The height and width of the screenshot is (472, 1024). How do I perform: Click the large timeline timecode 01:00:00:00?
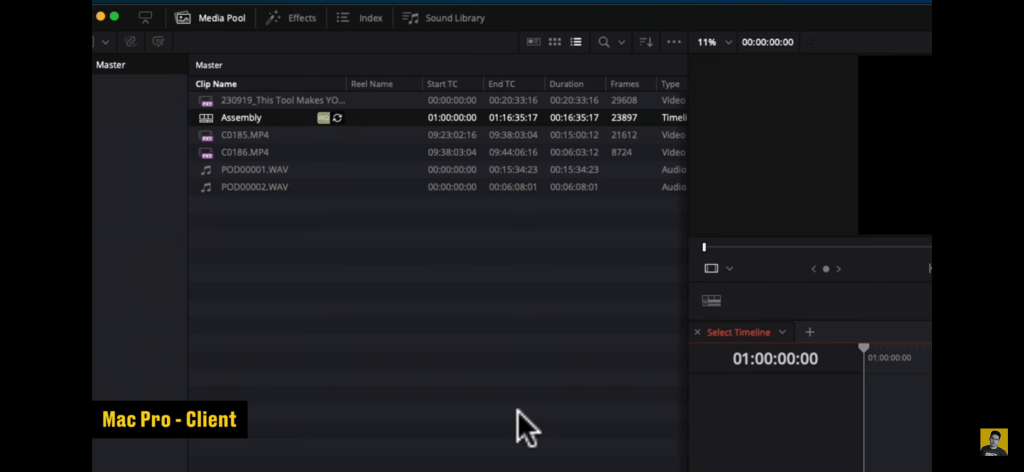[x=775, y=358]
